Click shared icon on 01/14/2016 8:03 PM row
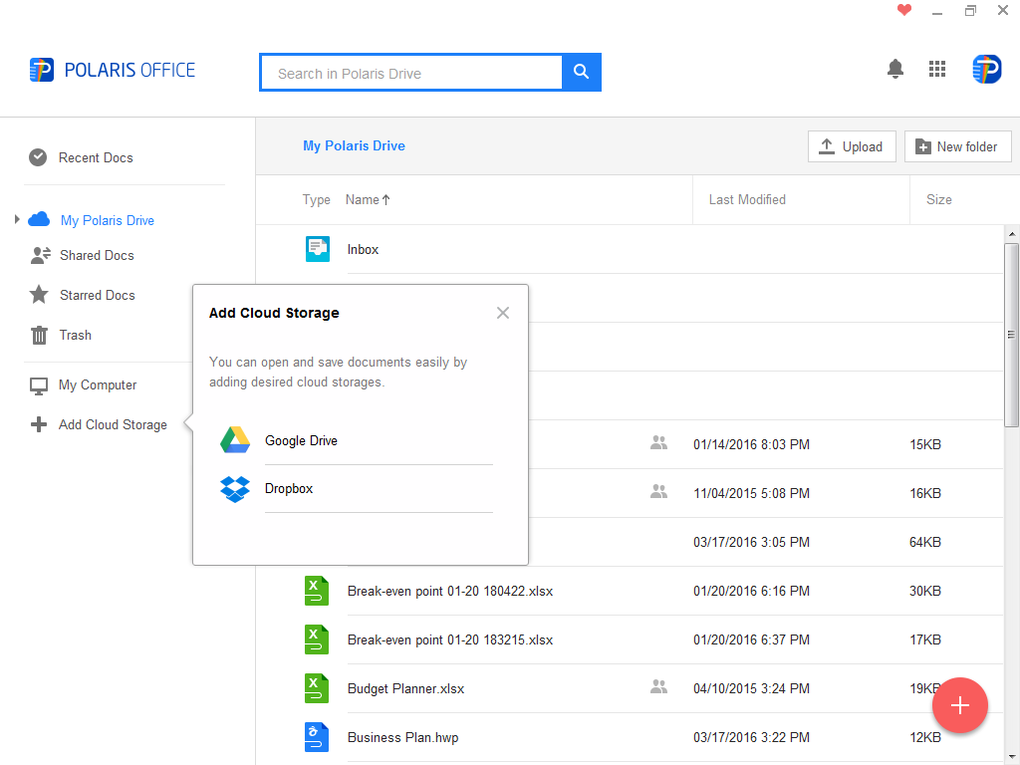 coord(659,443)
